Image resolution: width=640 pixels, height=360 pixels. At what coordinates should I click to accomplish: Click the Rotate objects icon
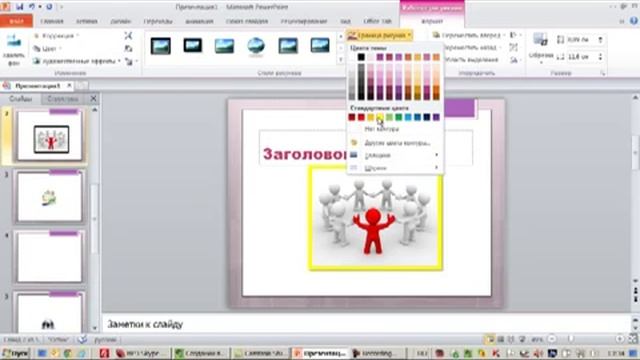[x=514, y=60]
